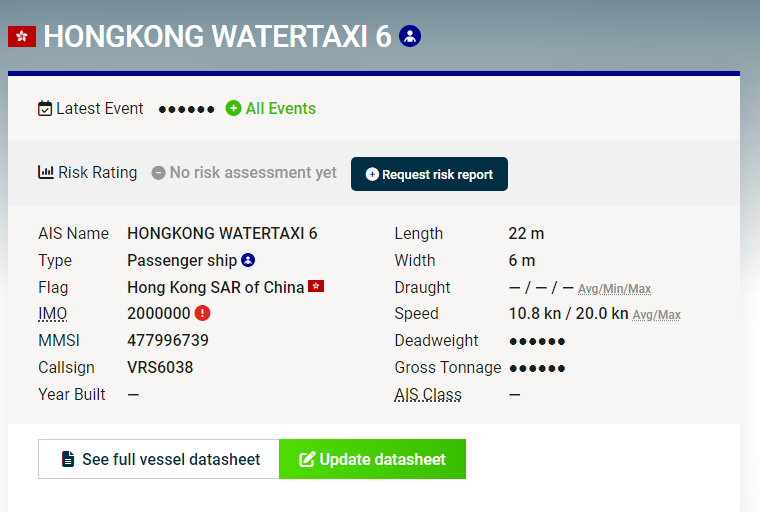
Task: Click the Risk Rating chart icon
Action: [46, 172]
